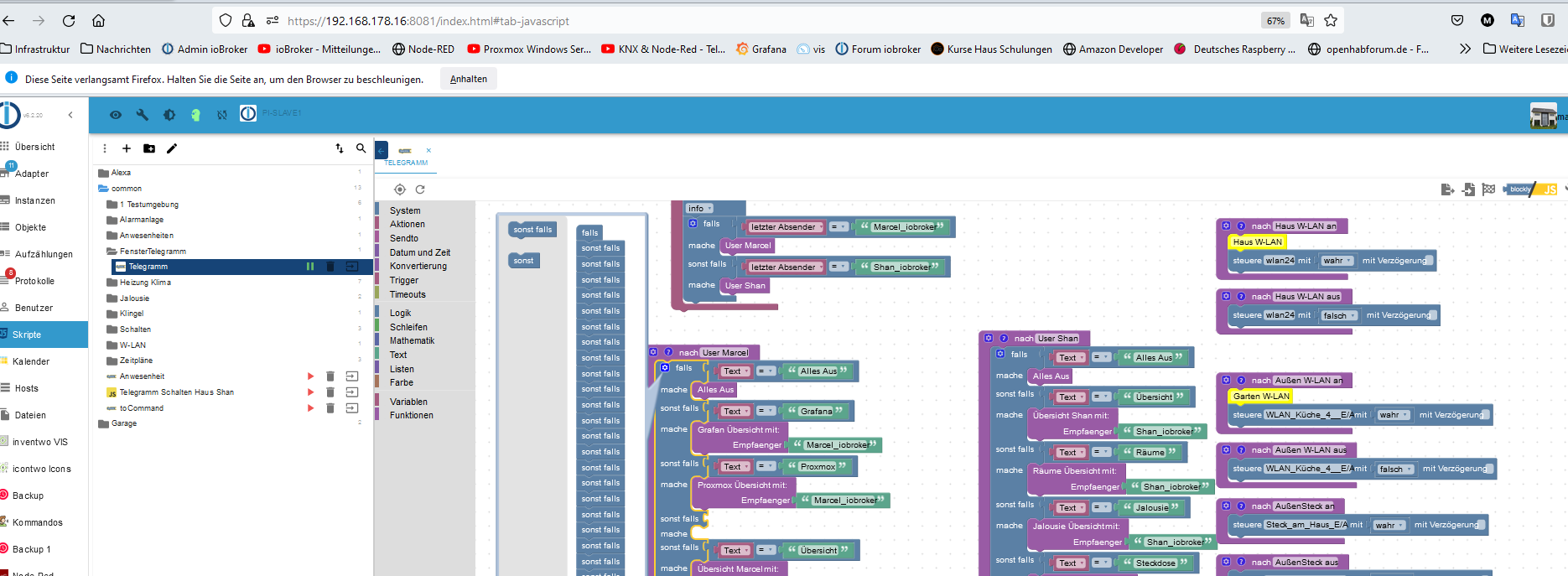Click the checkered flag check-blocks icon

1488,189
